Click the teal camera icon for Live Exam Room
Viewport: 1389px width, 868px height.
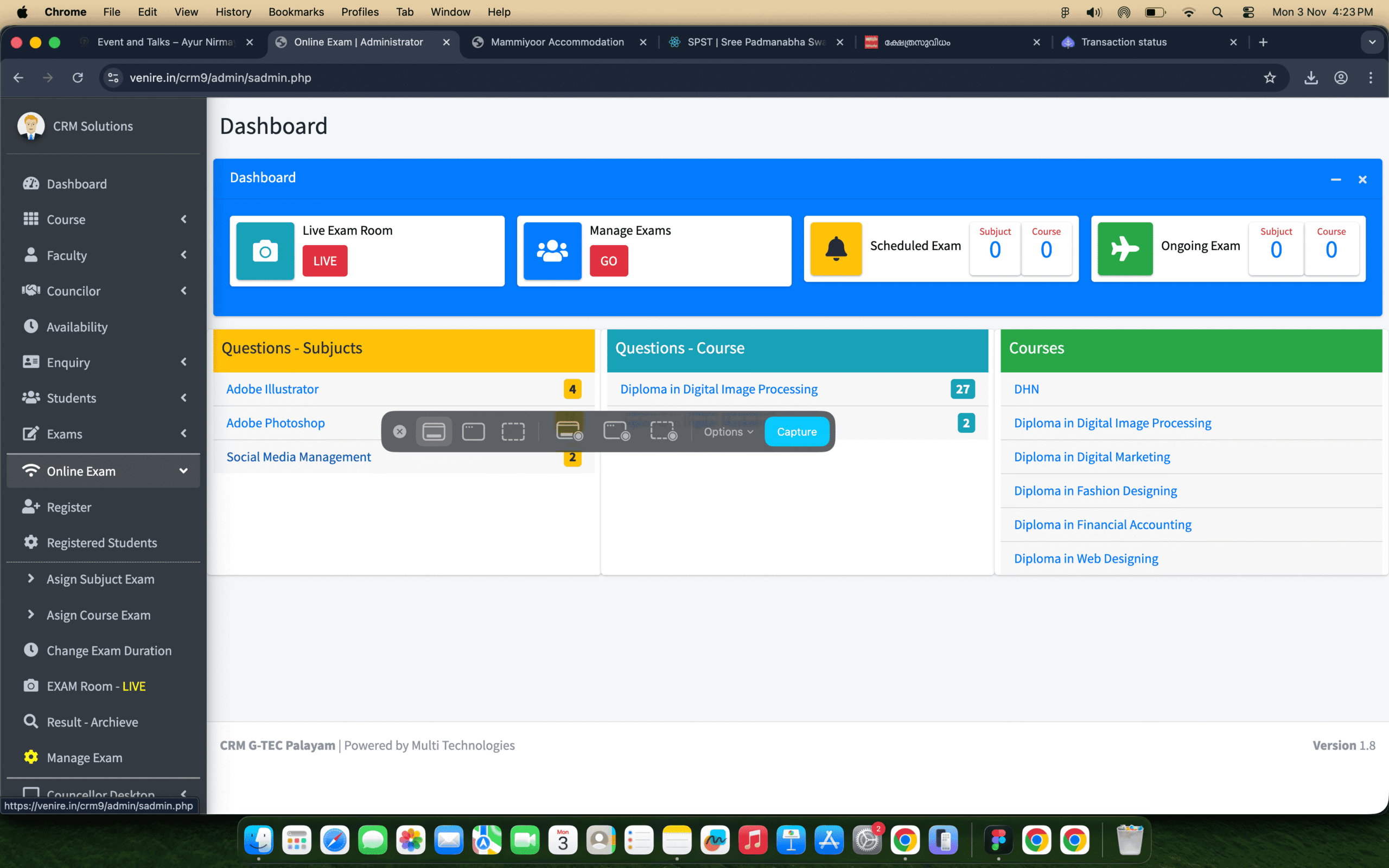(x=265, y=251)
